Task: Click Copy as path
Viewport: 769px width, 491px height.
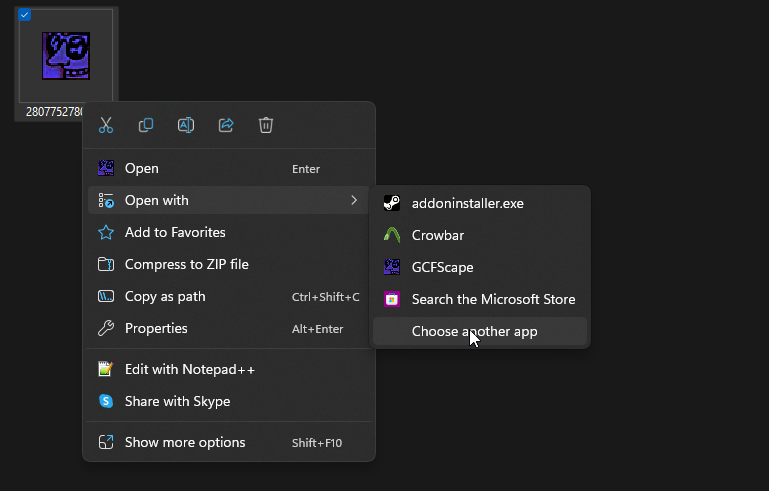Action: pos(165,296)
